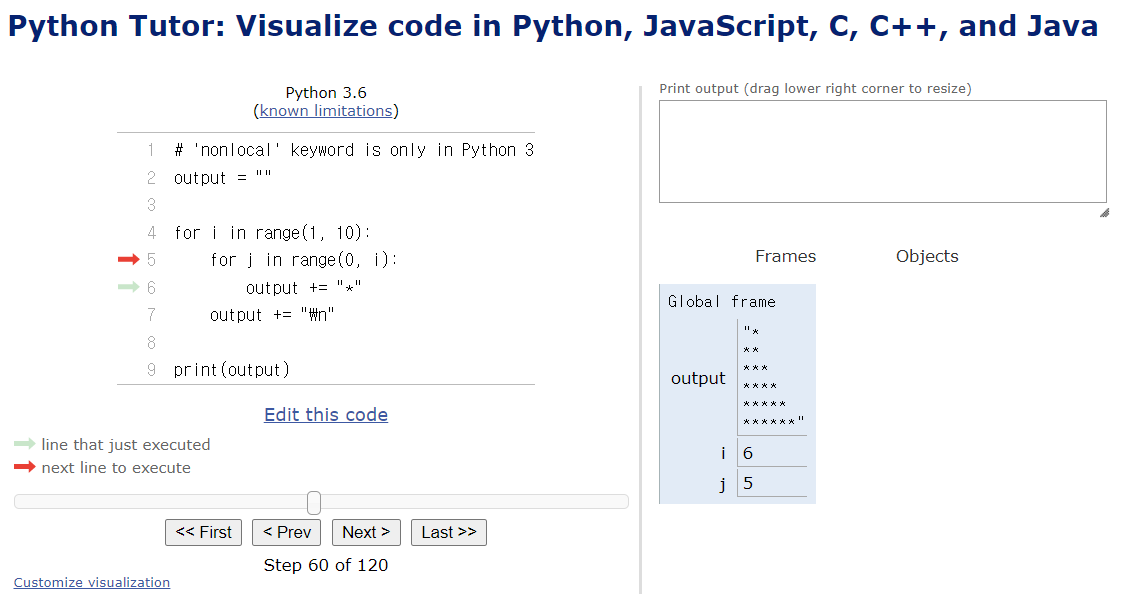Open the Customize visualization link

coord(92,583)
